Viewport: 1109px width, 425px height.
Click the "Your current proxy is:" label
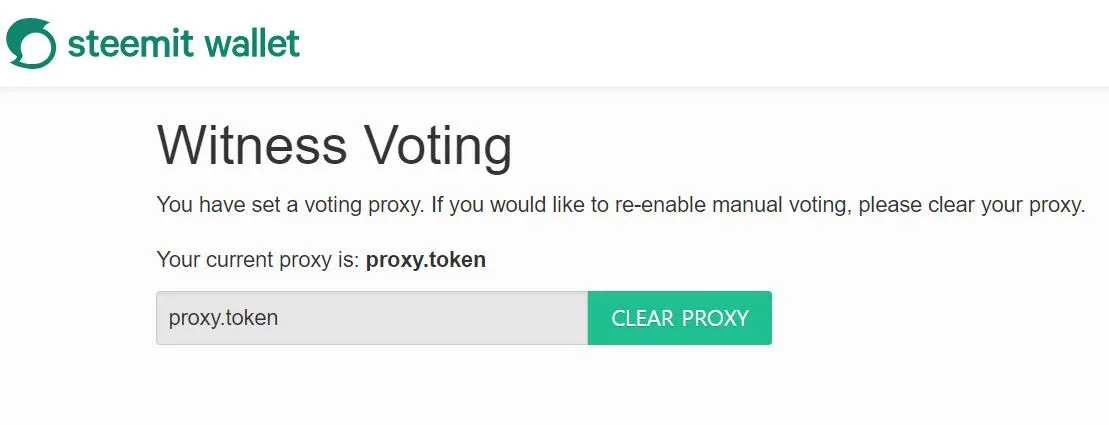(258, 260)
